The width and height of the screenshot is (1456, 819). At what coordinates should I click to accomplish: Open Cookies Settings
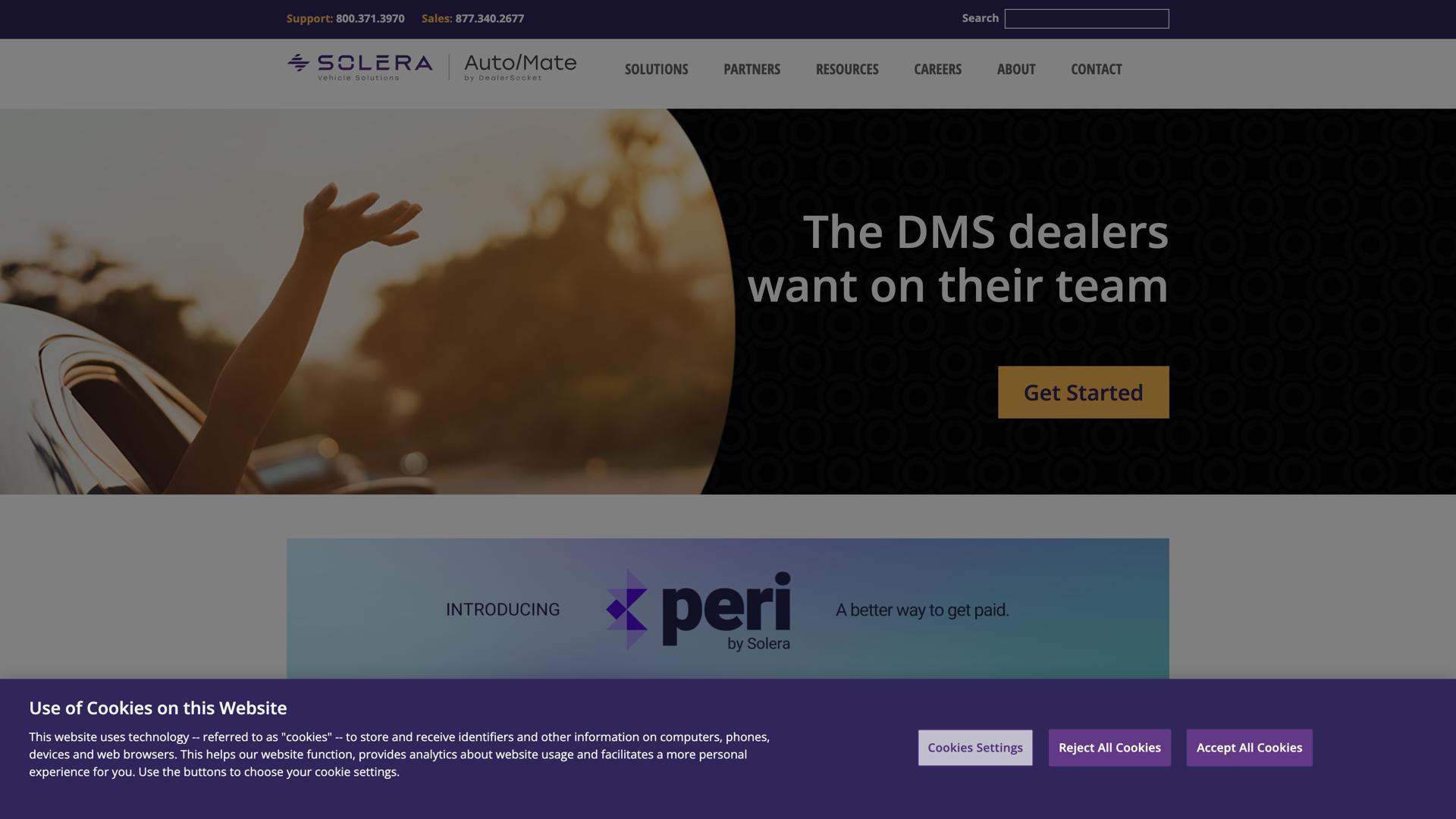click(x=974, y=748)
